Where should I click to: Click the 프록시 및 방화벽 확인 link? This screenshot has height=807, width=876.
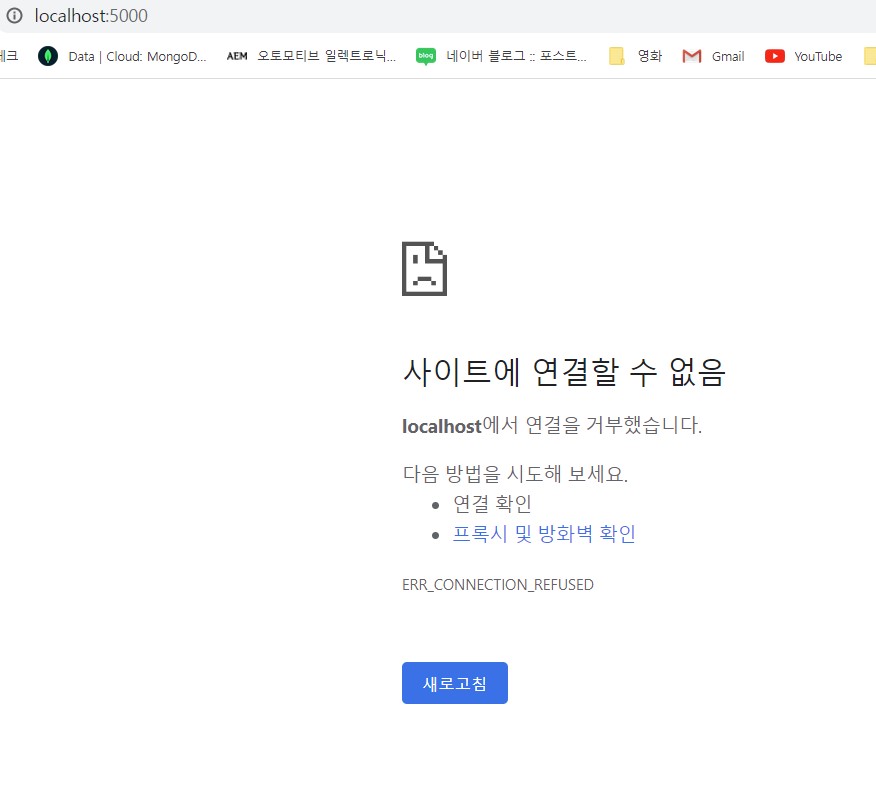pos(544,533)
